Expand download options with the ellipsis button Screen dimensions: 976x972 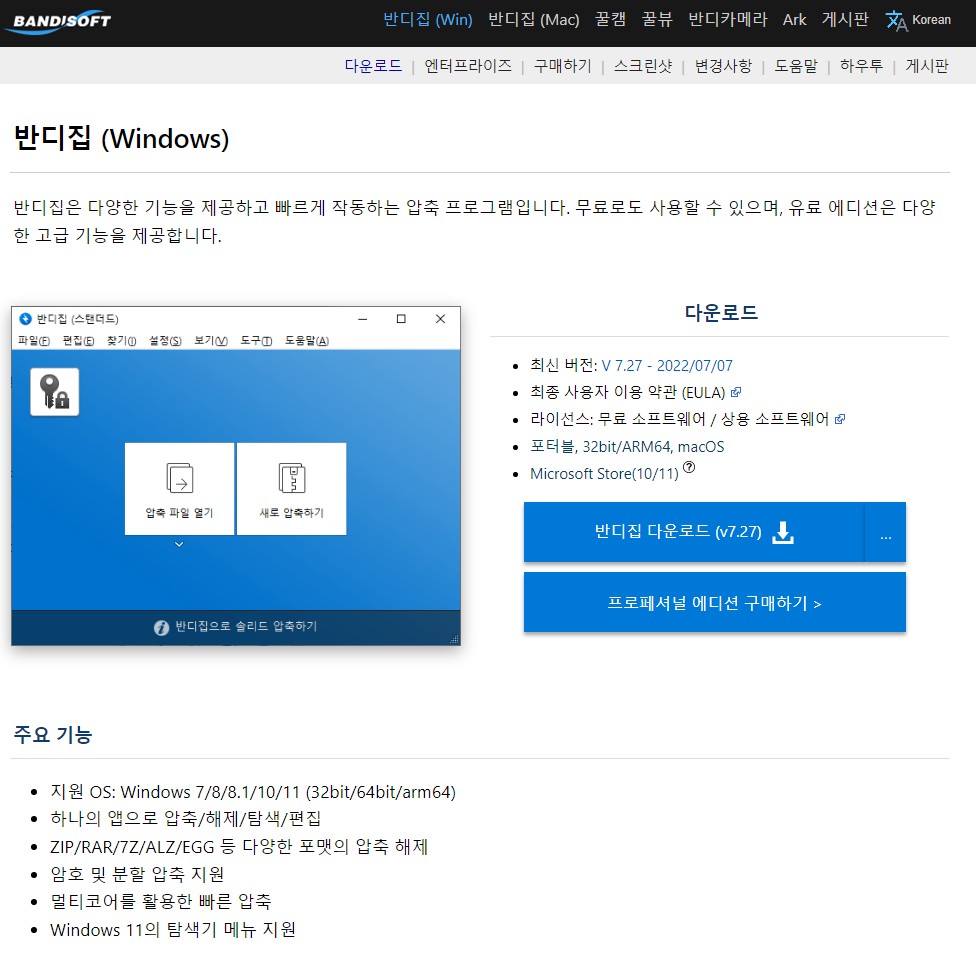(885, 533)
